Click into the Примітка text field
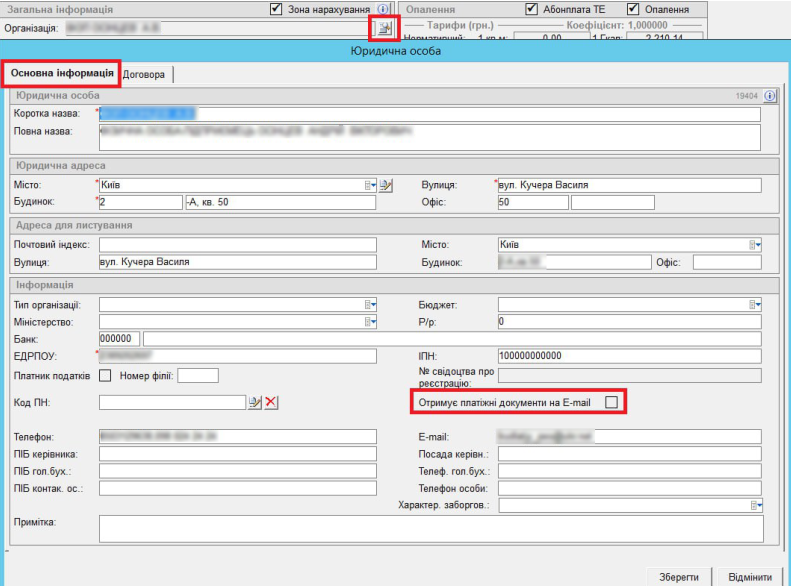Image resolution: width=791 pixels, height=586 pixels. pyautogui.click(x=430, y=529)
